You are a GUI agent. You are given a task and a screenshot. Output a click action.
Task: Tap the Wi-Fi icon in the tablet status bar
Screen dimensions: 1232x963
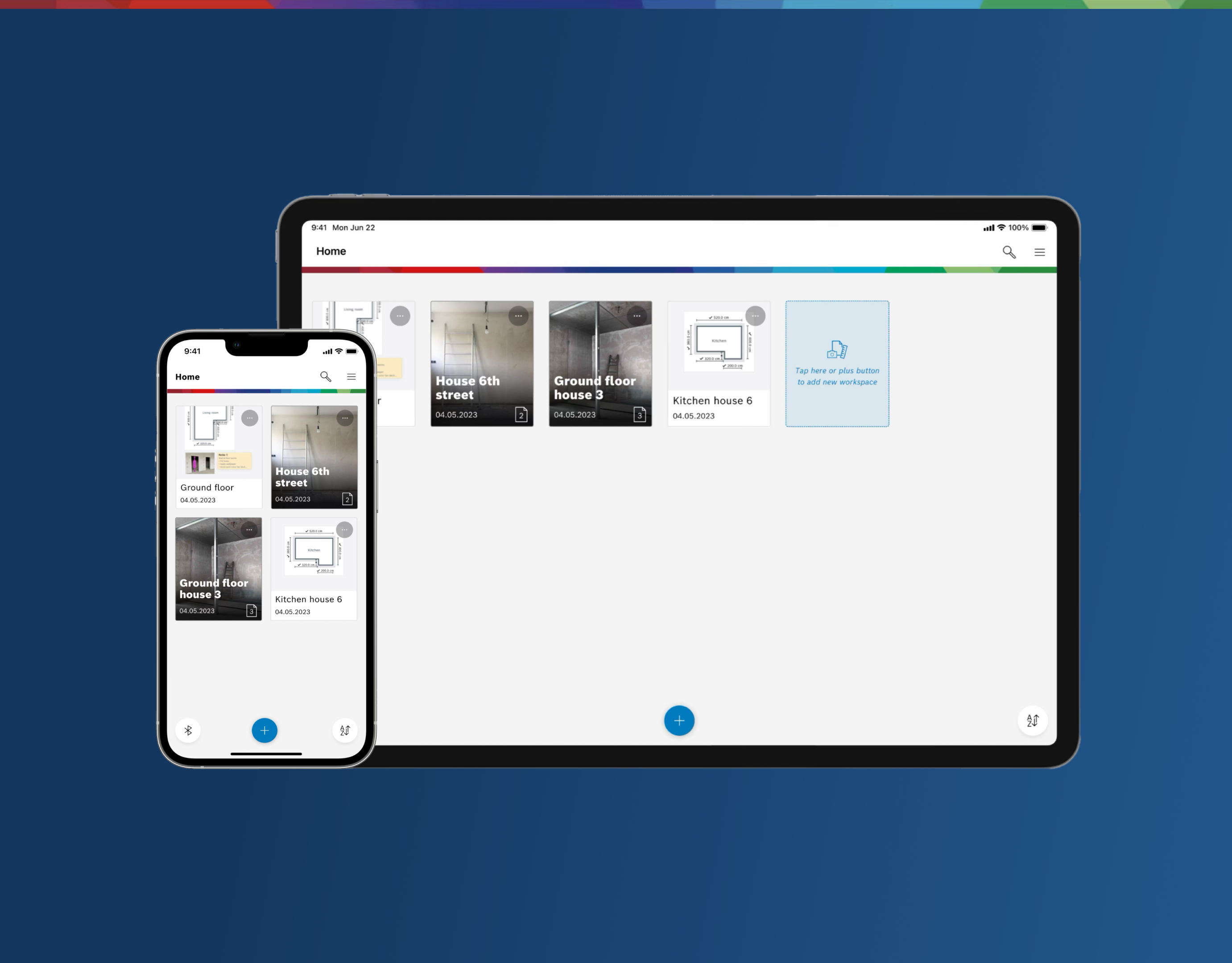(x=1001, y=227)
